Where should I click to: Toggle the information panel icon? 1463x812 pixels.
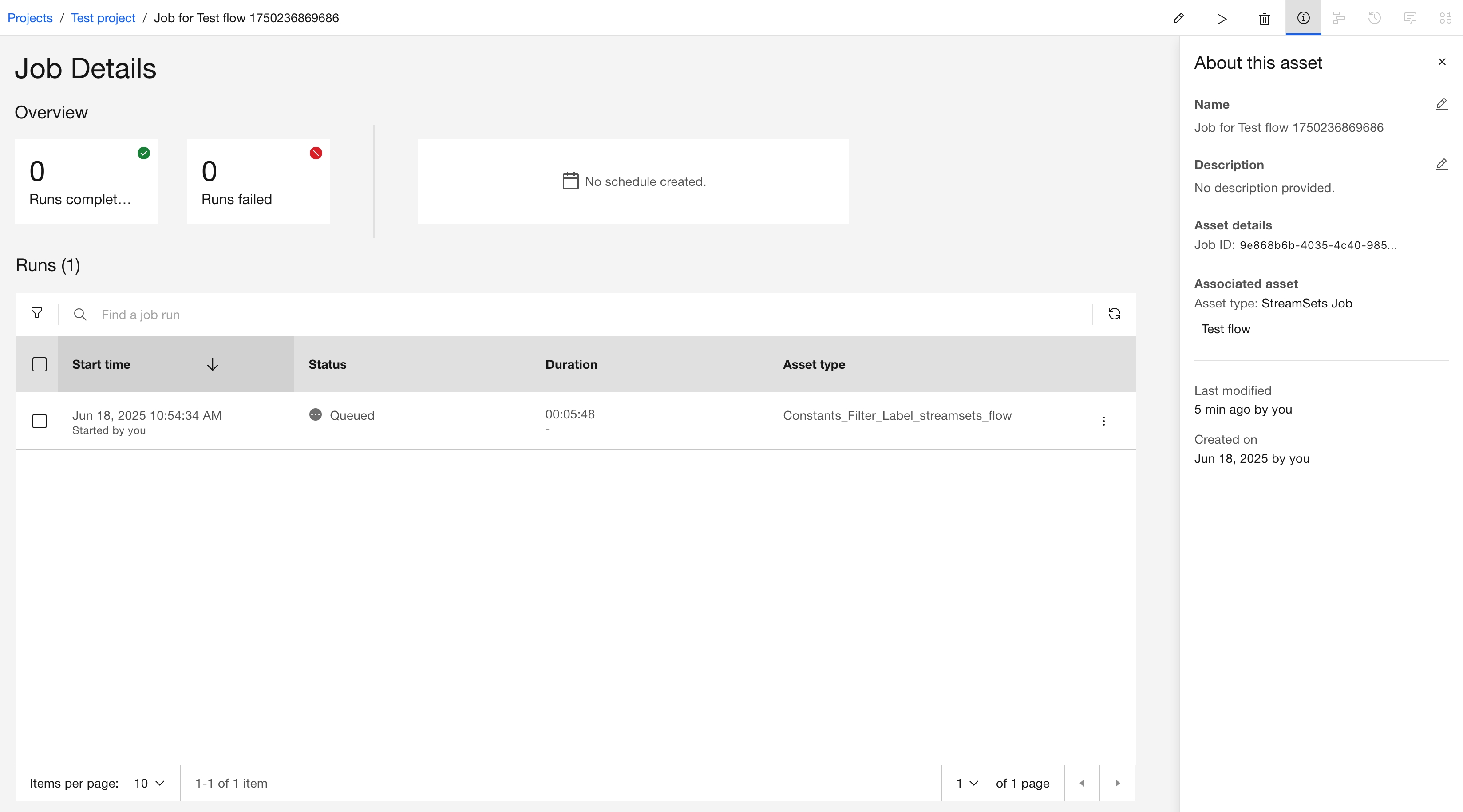point(1303,18)
